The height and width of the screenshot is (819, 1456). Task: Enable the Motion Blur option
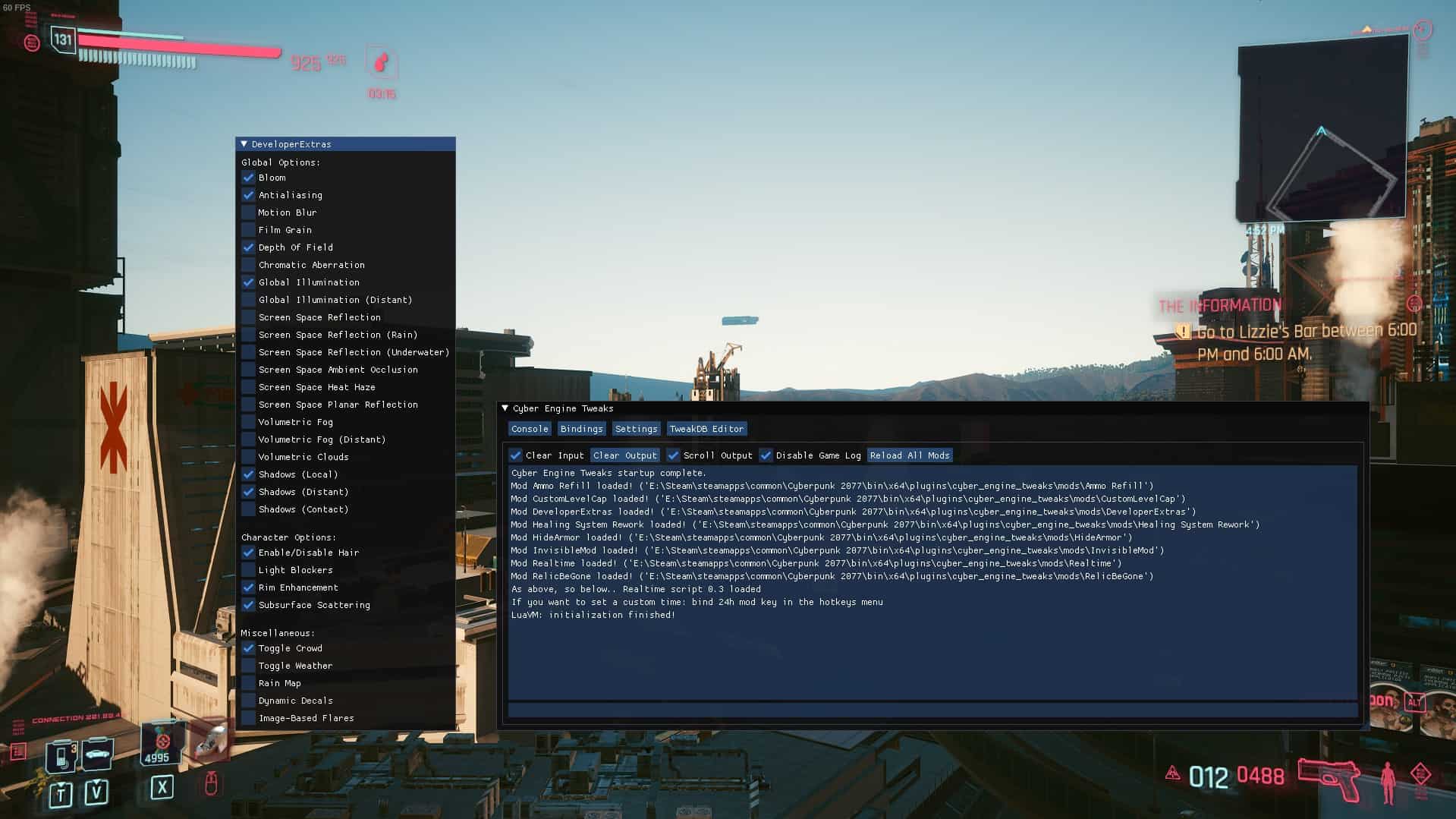pos(248,213)
